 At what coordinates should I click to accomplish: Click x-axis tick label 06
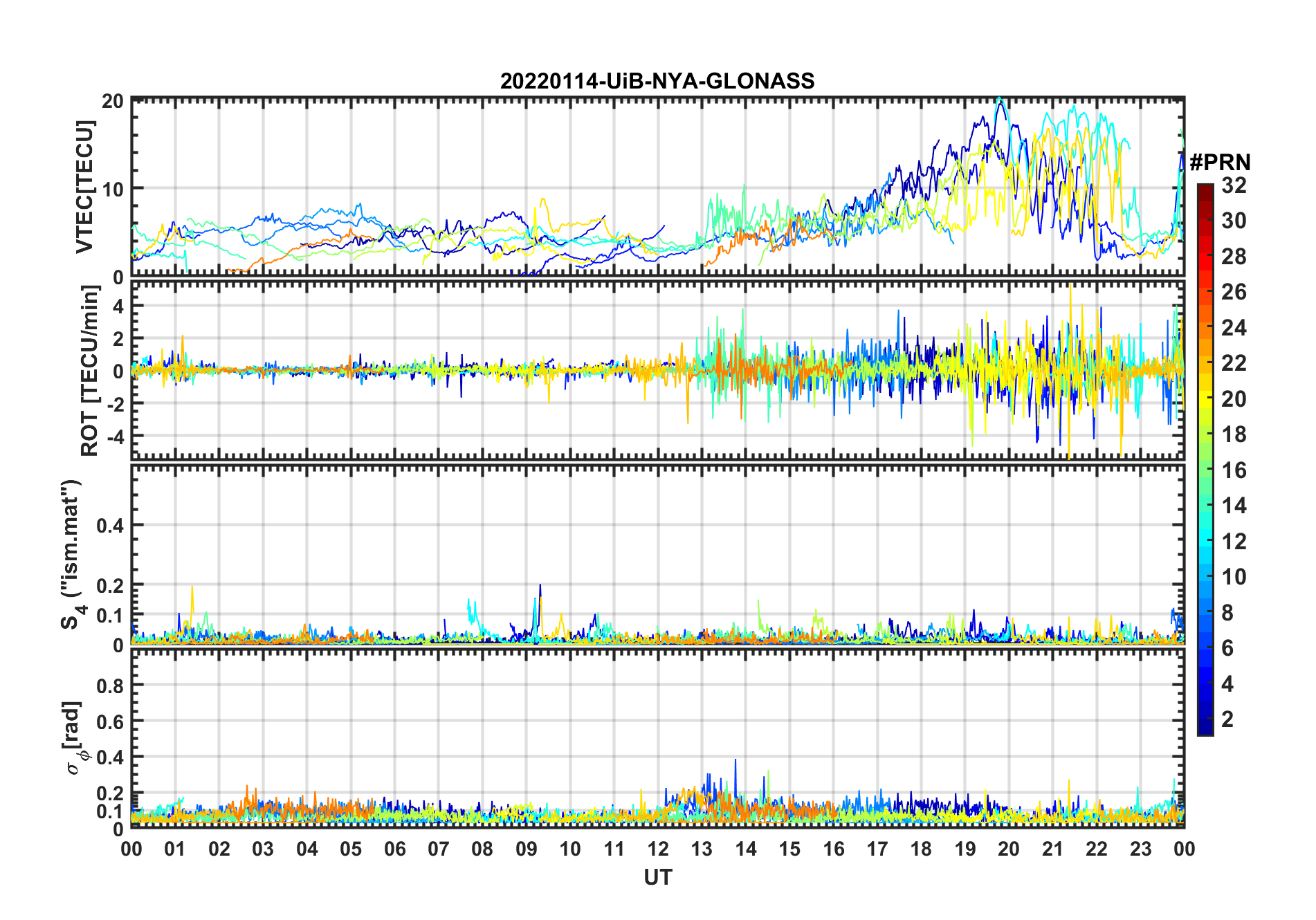(x=394, y=849)
